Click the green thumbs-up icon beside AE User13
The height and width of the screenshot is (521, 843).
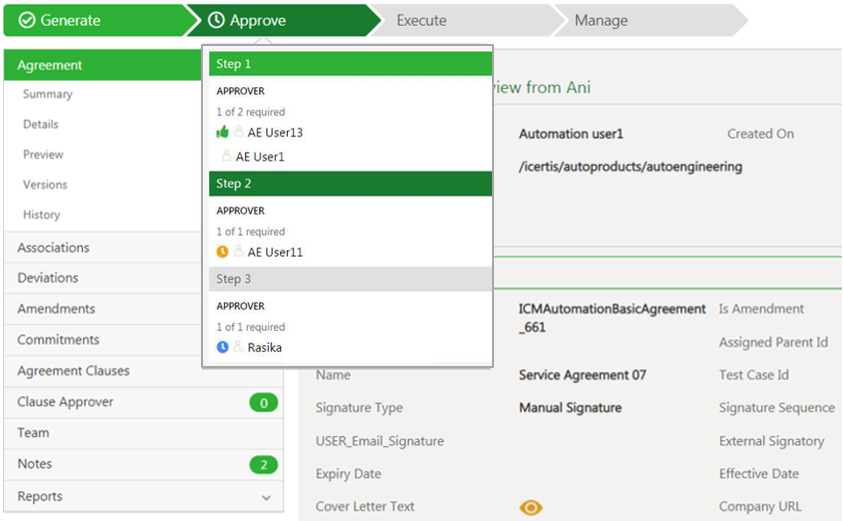tap(222, 132)
